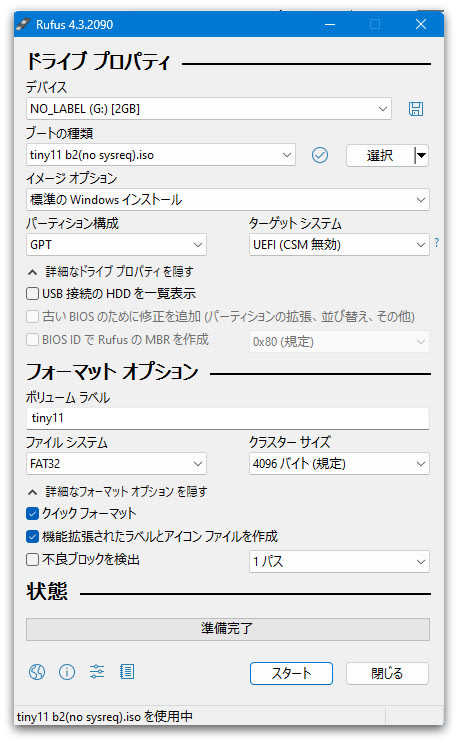Uncheck クイック フォーマット checkbox
The width and height of the screenshot is (458, 743).
point(32,513)
